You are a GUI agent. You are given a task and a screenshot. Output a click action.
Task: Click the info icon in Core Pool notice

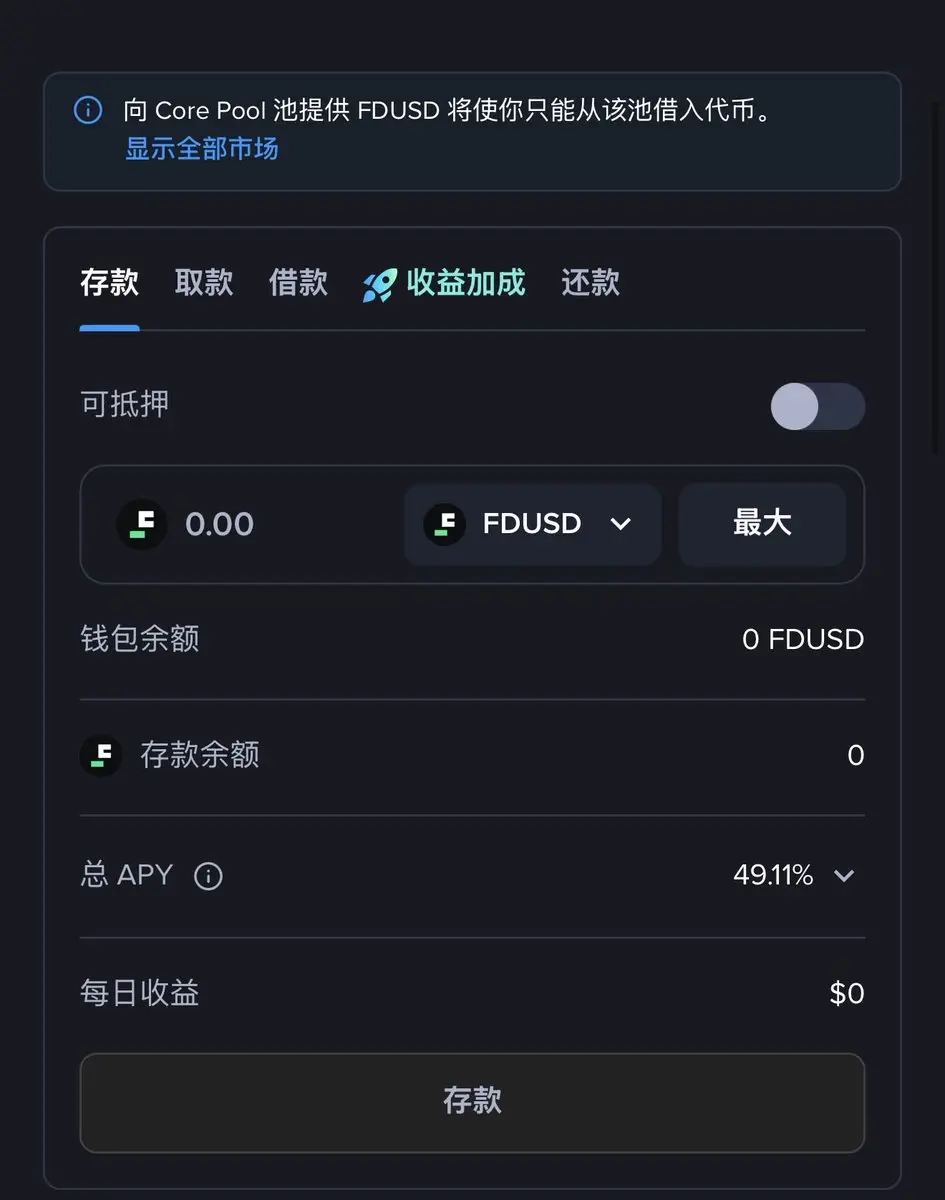pyautogui.click(x=88, y=110)
